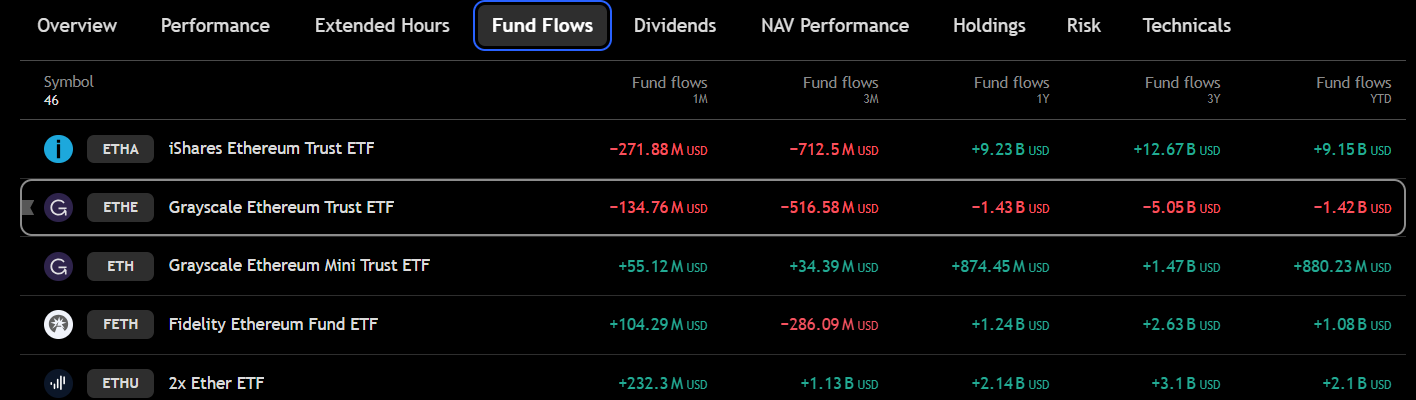This screenshot has height=400, width=1416.
Task: Switch to the Performance tab
Action: coord(215,26)
